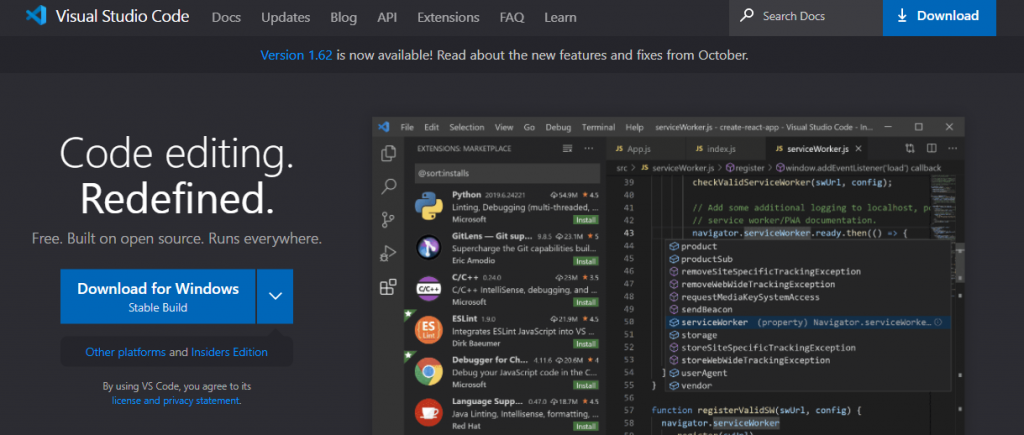Viewport: 1024px width, 435px height.
Task: Install the Language Support Java extension
Action: point(586,426)
